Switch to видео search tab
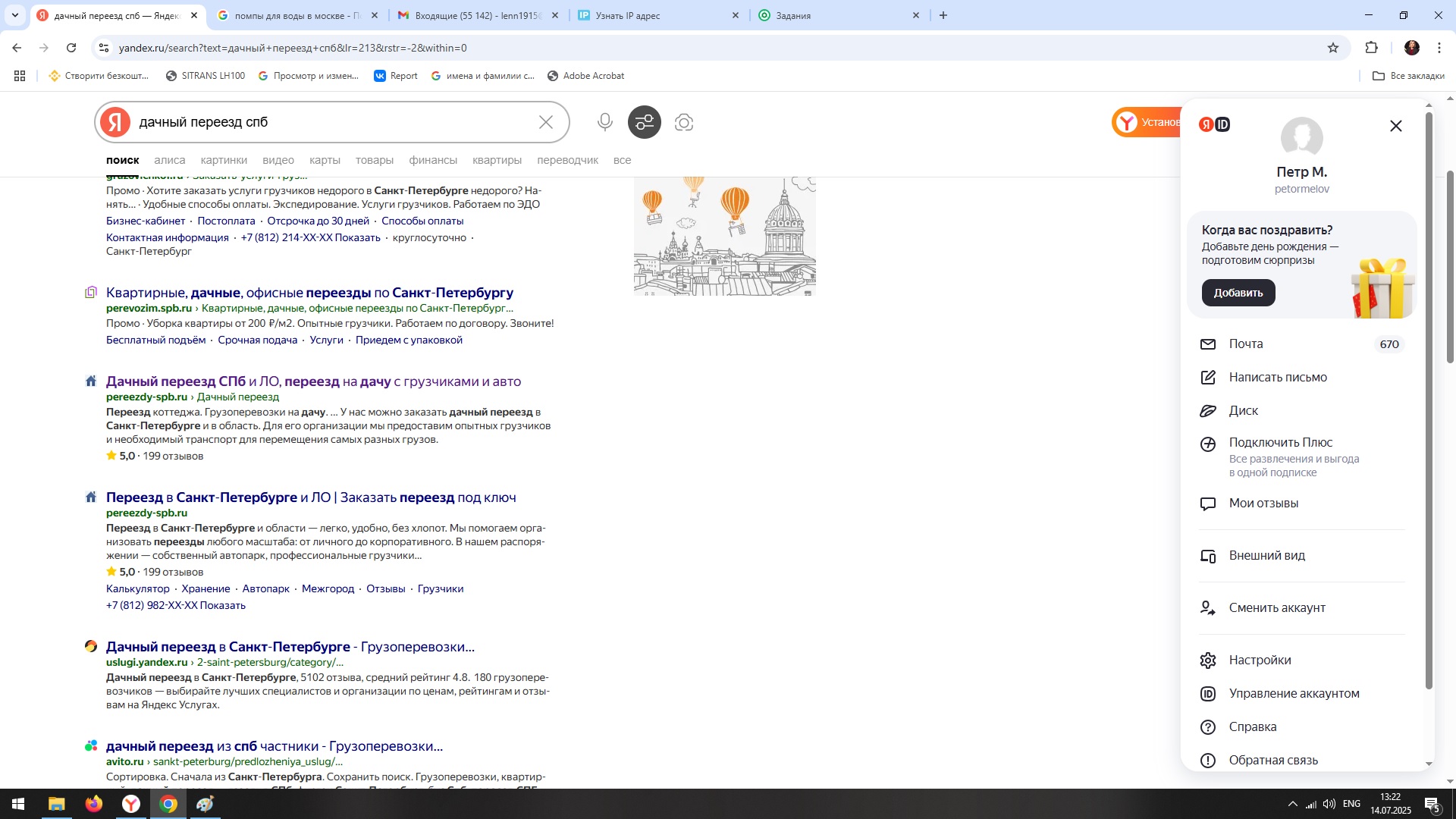Viewport: 1456px width, 819px height. (x=278, y=160)
